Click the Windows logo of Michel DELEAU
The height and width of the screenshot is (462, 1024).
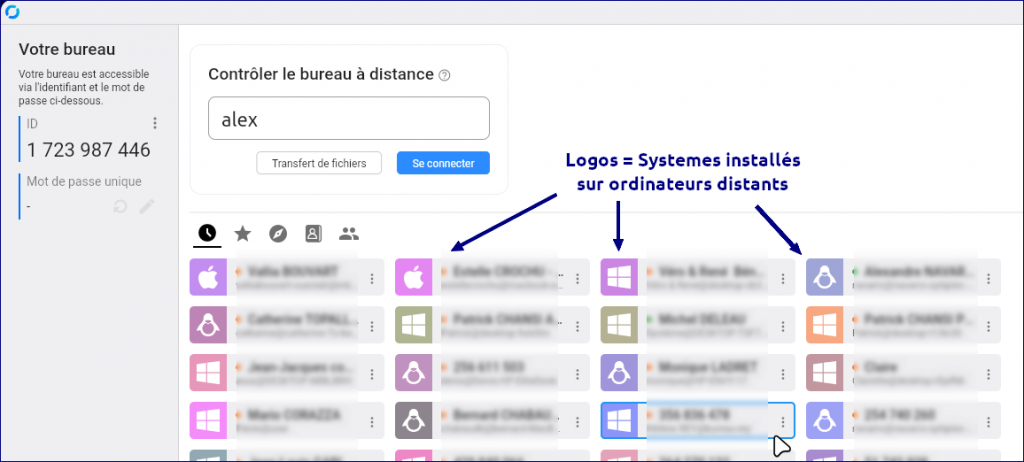(619, 325)
